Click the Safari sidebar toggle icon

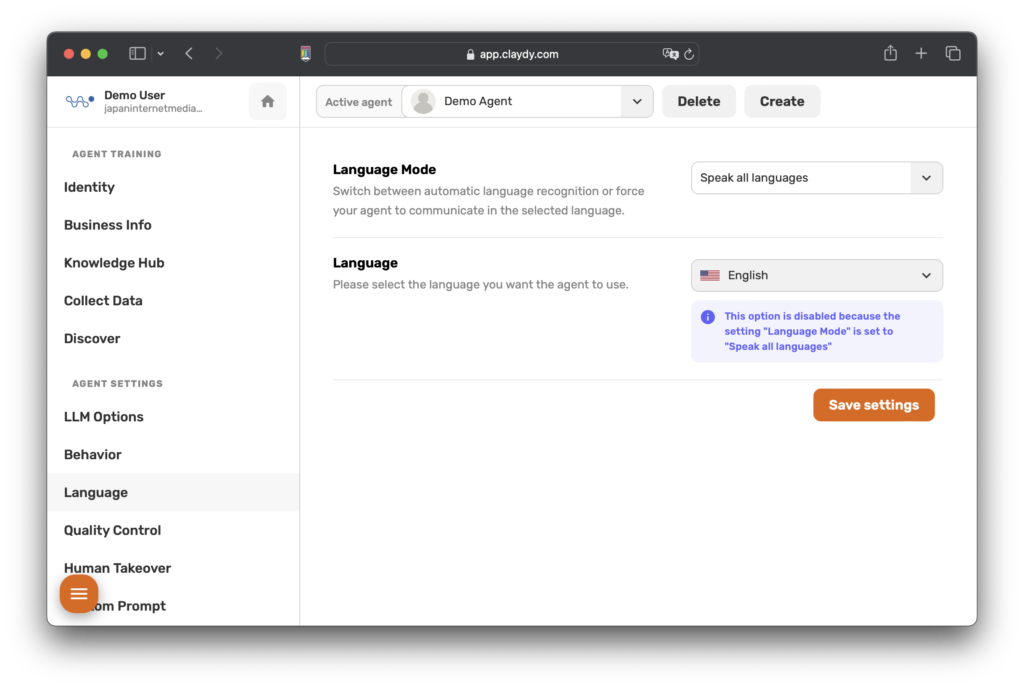pos(138,54)
